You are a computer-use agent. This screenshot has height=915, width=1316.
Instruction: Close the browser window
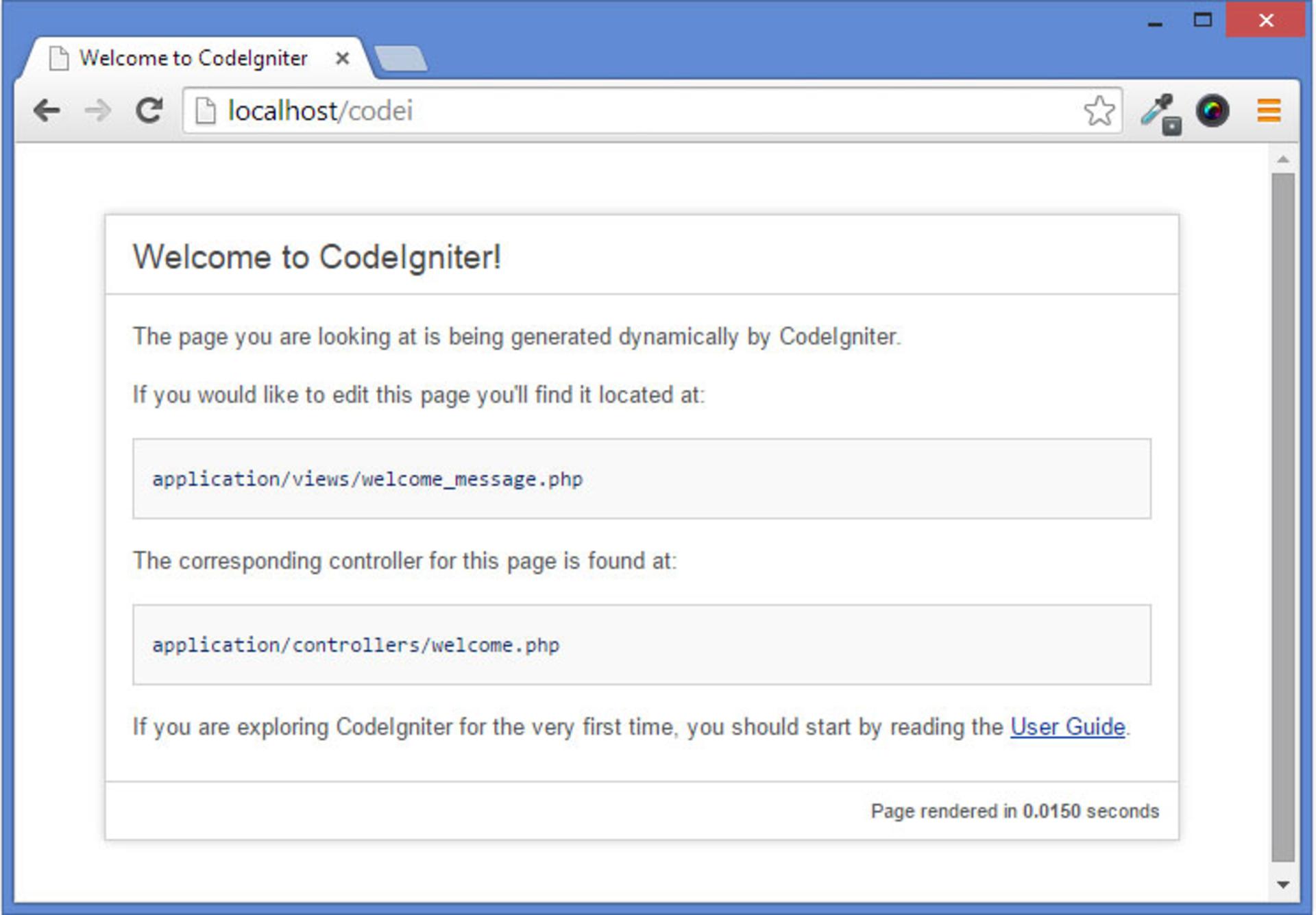pos(1266,21)
